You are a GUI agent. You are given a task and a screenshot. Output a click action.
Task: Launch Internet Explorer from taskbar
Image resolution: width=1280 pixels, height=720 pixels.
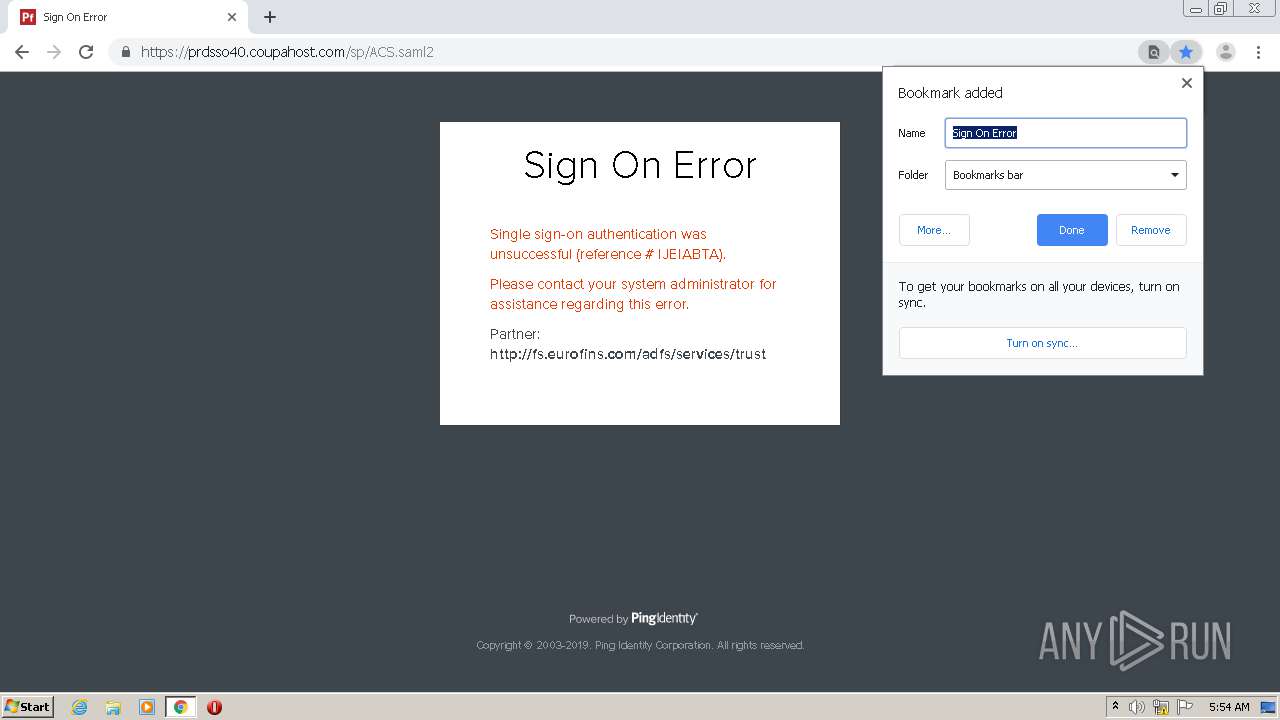click(80, 707)
